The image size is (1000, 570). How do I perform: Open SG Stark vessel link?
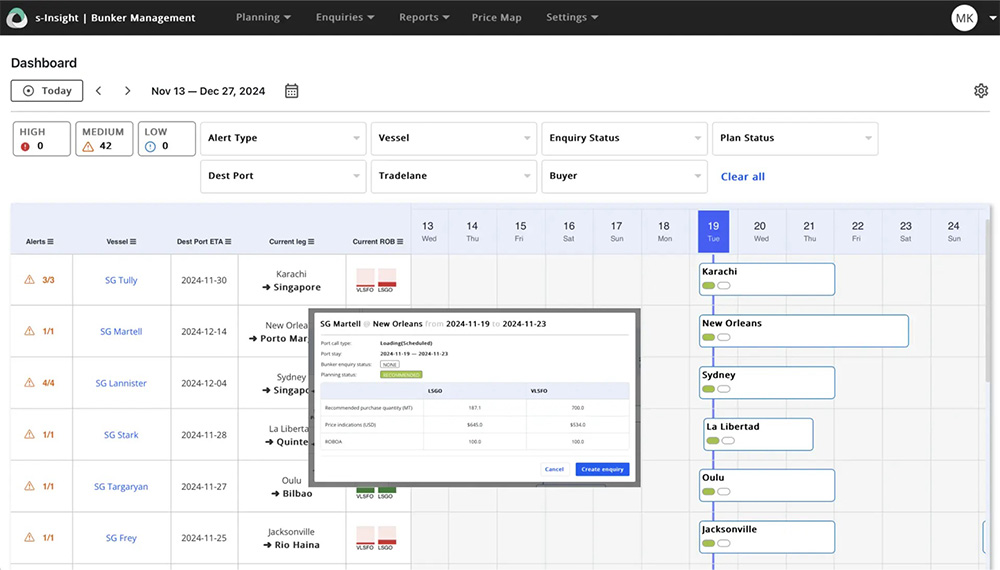coord(121,435)
